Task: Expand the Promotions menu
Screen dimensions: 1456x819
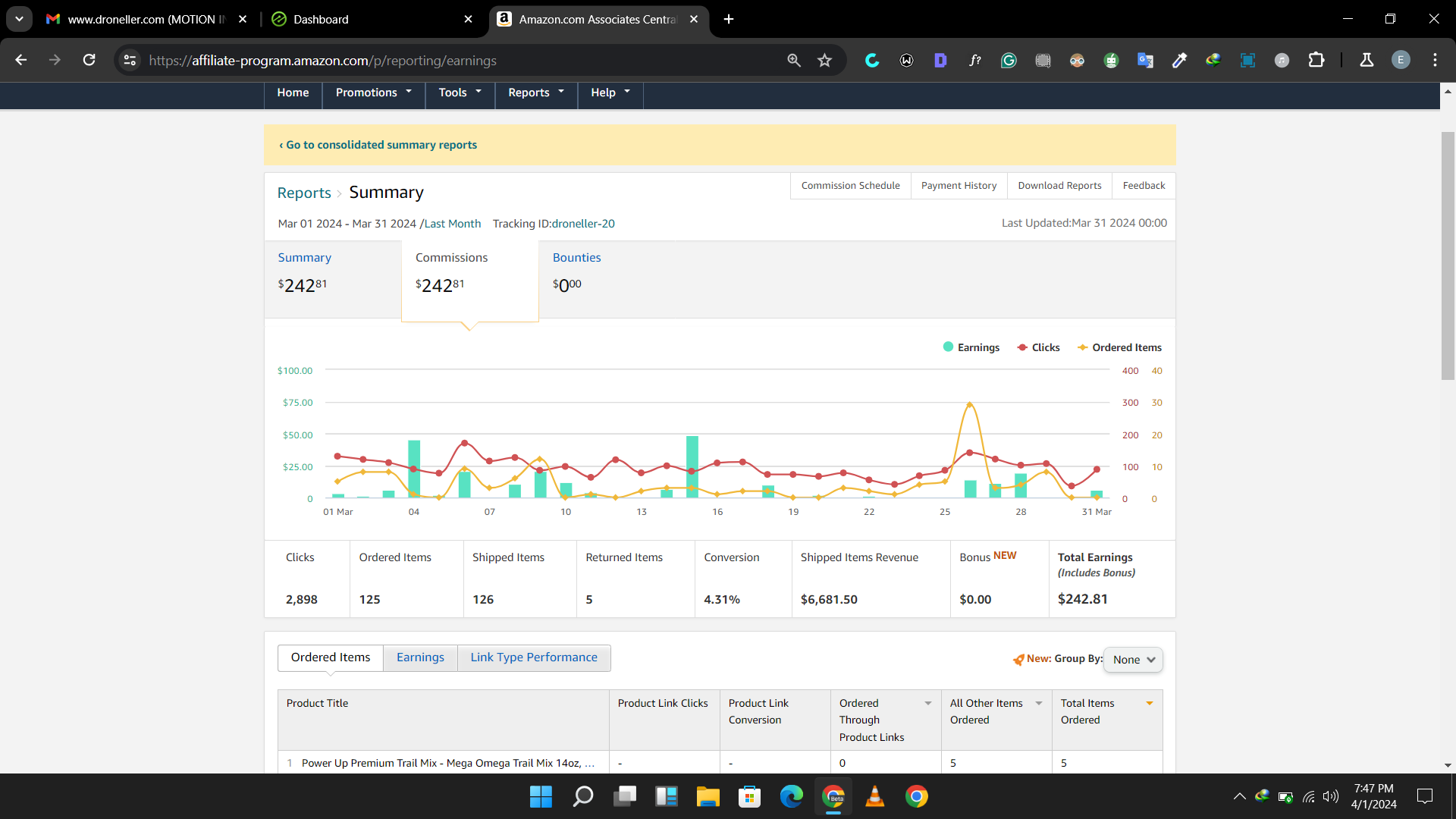Action: pos(373,93)
